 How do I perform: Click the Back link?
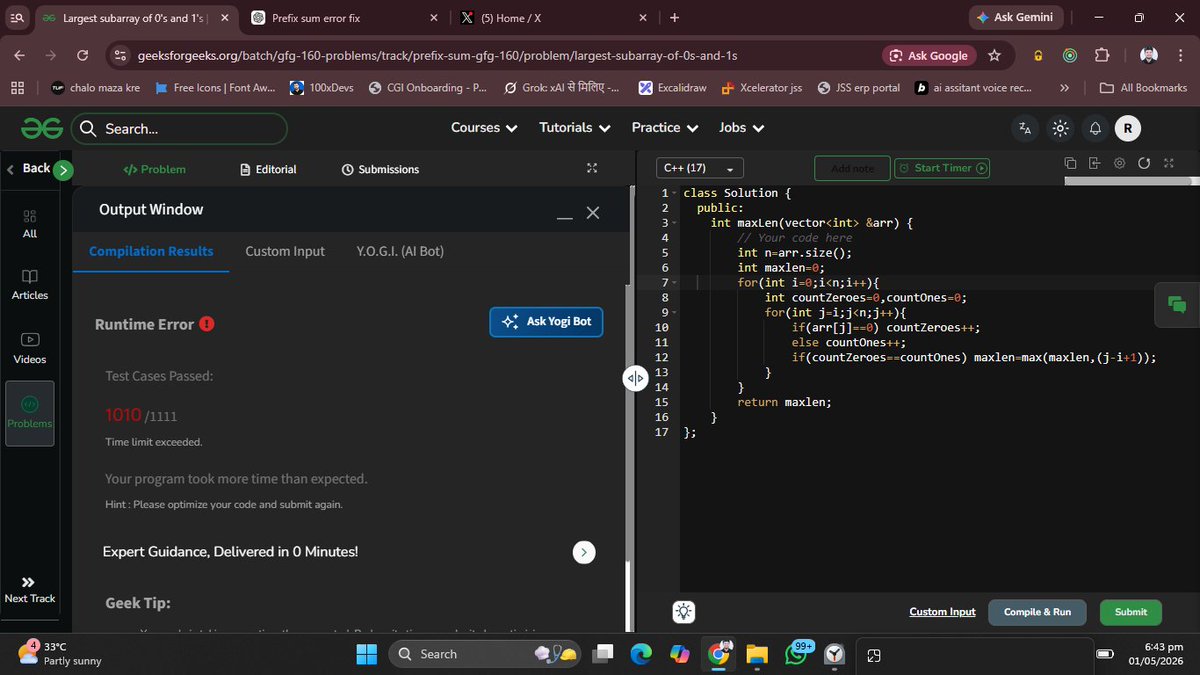click(28, 168)
